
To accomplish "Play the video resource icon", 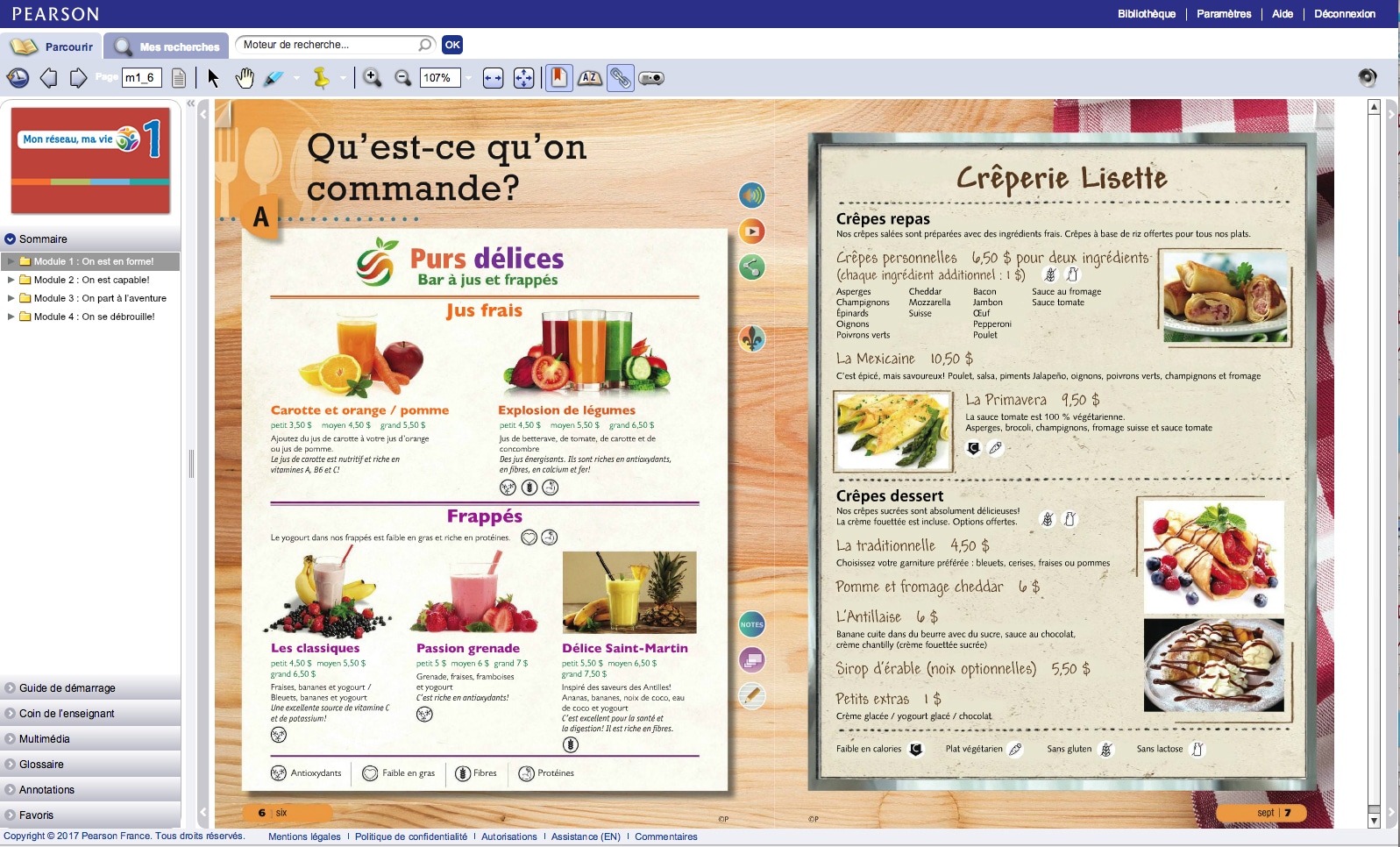I will (752, 231).
